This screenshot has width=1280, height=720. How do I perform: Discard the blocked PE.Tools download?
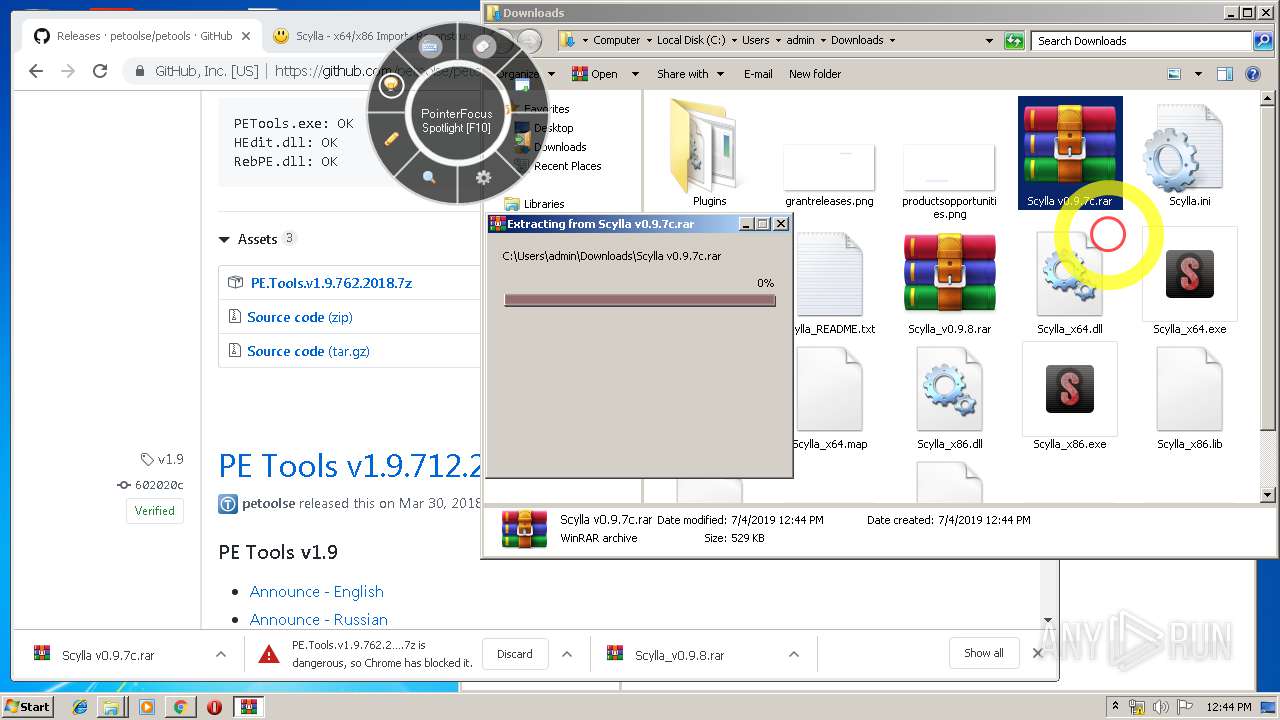tap(515, 654)
